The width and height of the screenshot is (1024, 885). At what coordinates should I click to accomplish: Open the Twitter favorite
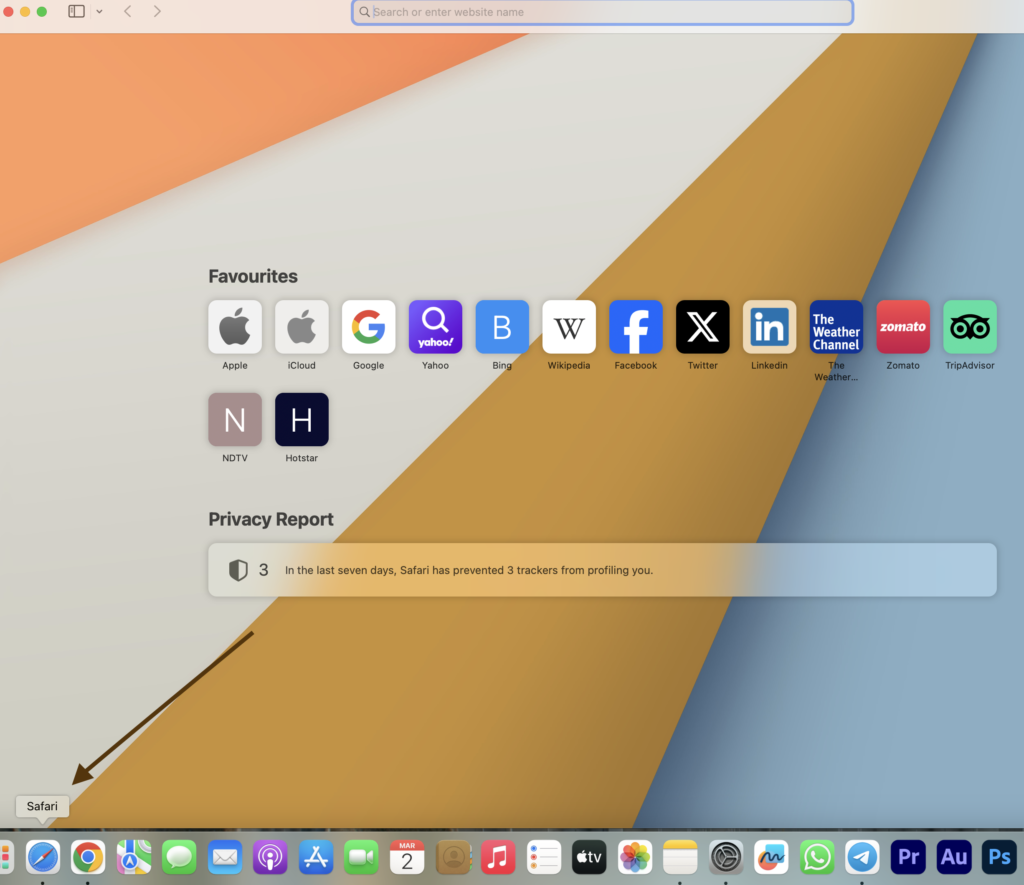[702, 327]
